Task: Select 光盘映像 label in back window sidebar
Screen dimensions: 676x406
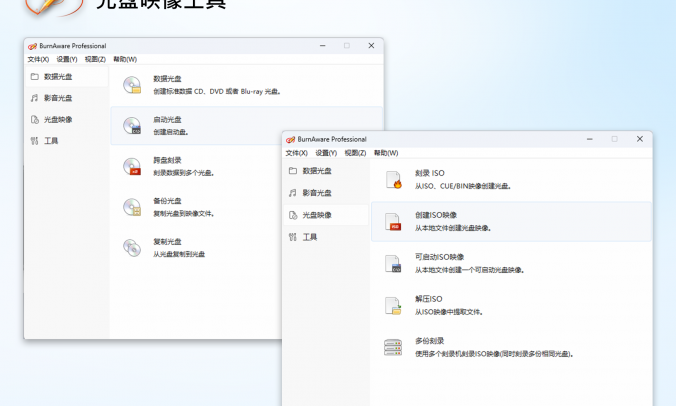Action: tap(58, 119)
